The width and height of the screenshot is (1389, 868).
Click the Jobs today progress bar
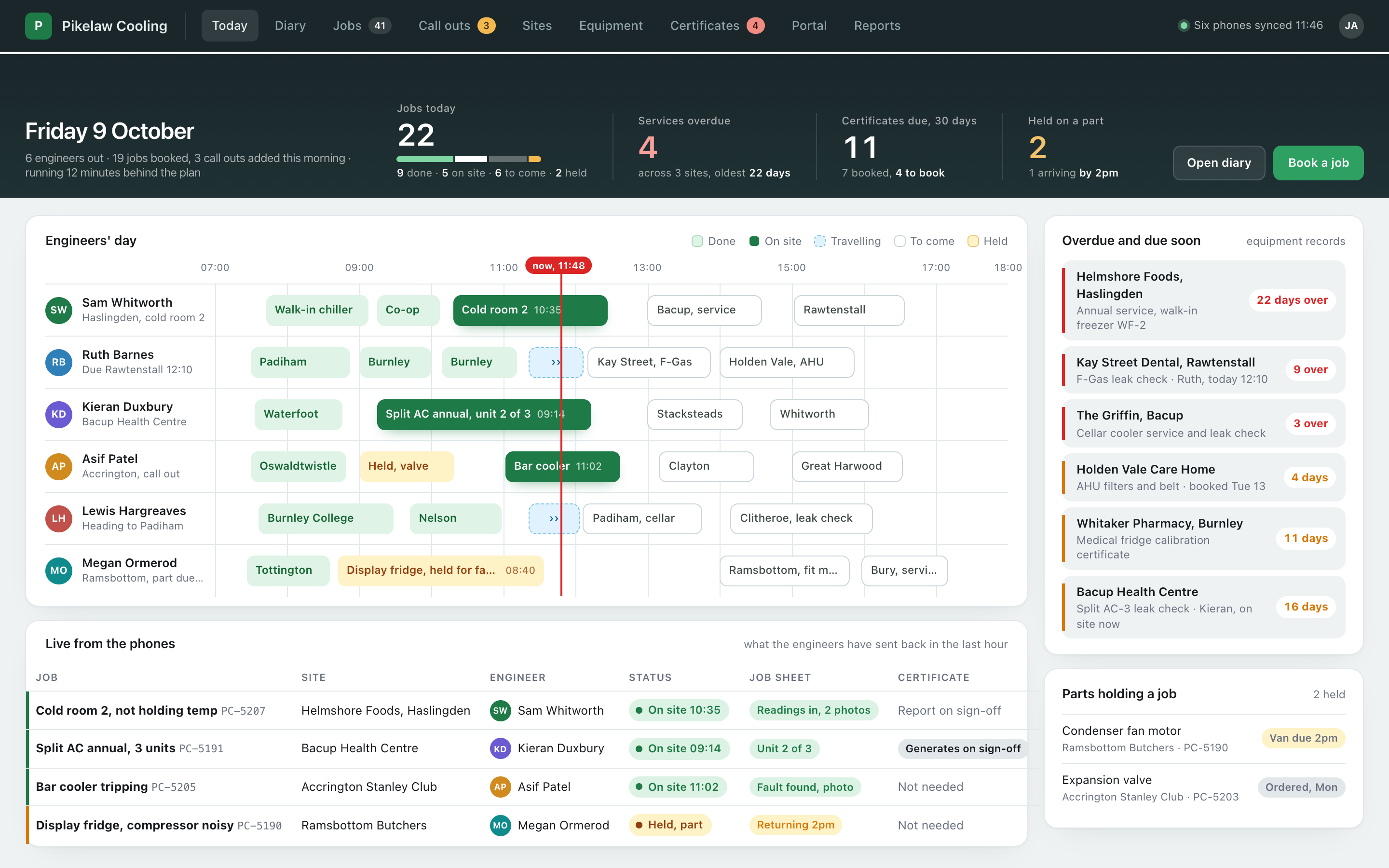coord(468,159)
